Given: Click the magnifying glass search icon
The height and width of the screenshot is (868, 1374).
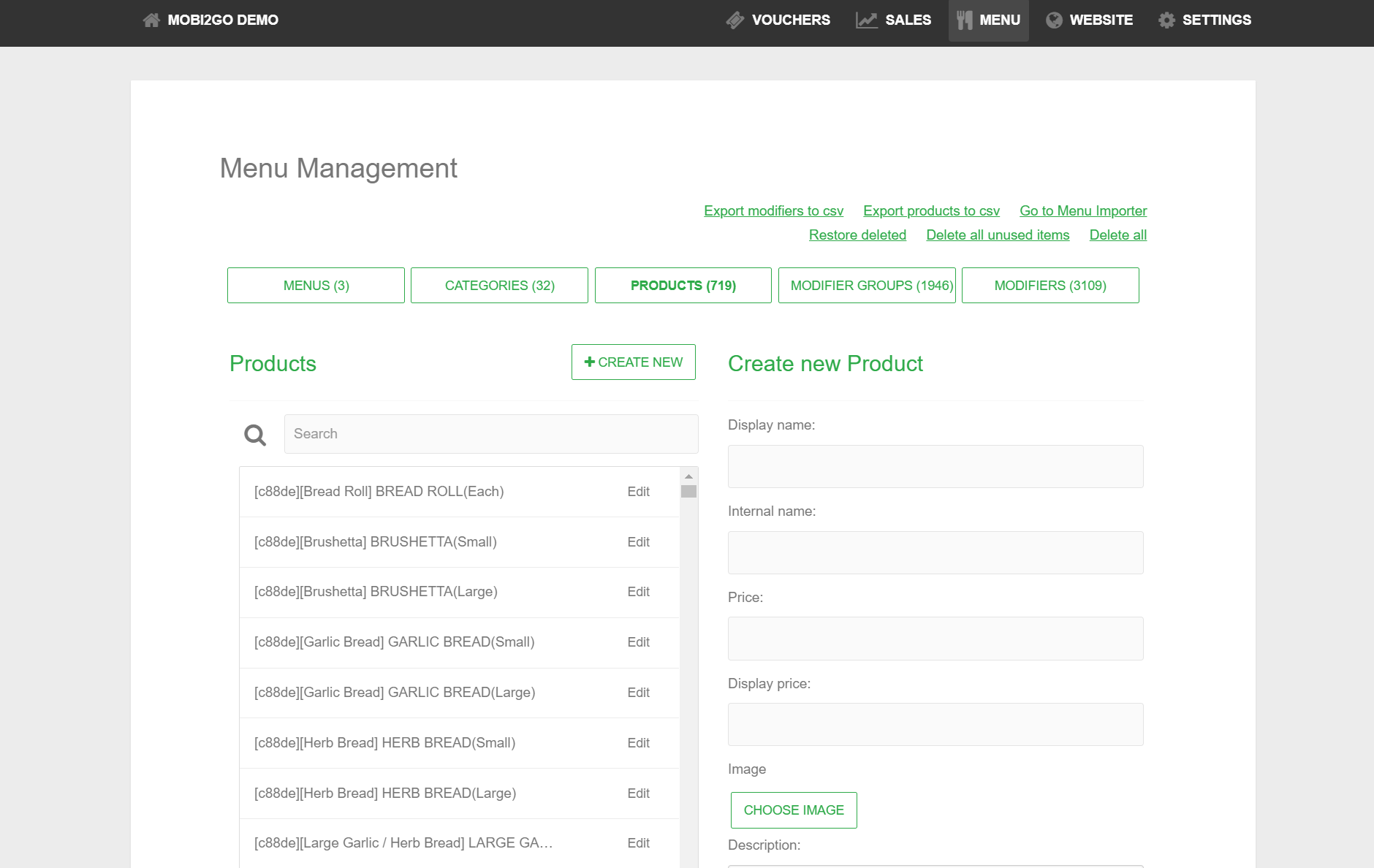Looking at the screenshot, I should point(255,435).
